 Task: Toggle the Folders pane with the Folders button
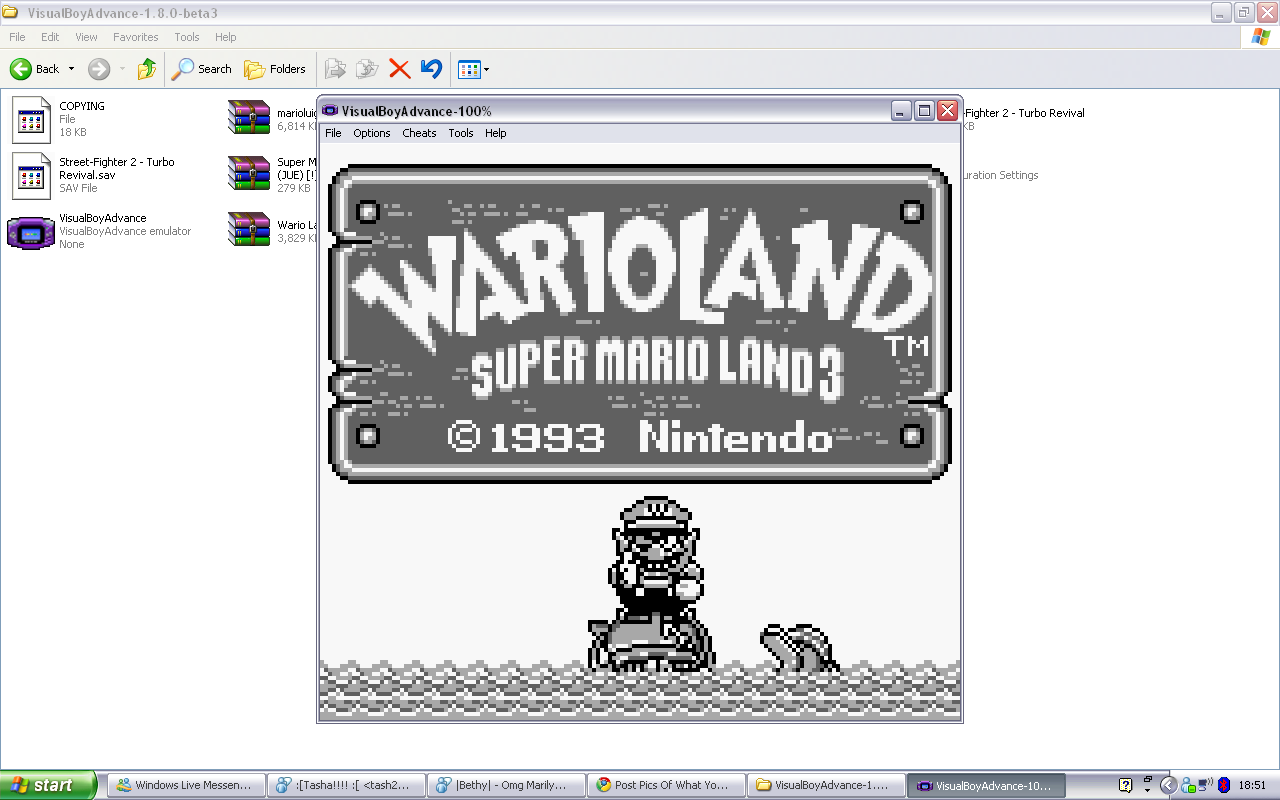[276, 69]
